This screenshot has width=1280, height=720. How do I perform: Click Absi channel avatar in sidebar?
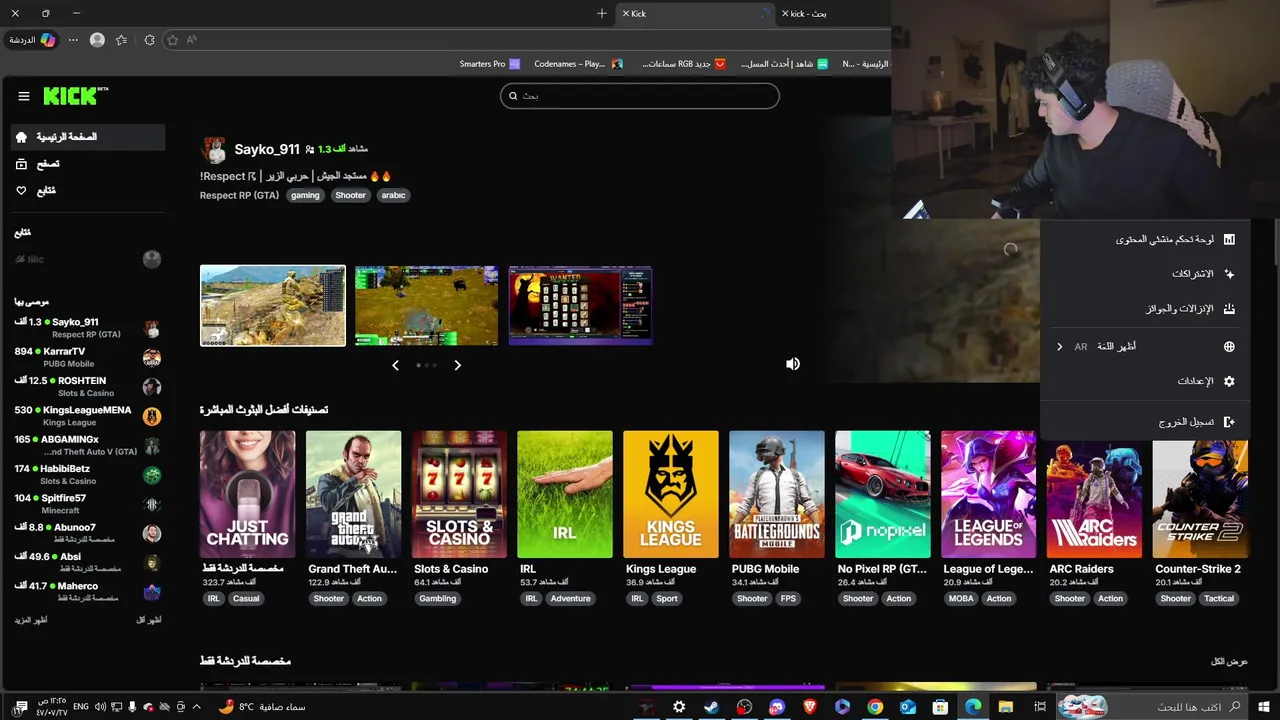point(152,562)
